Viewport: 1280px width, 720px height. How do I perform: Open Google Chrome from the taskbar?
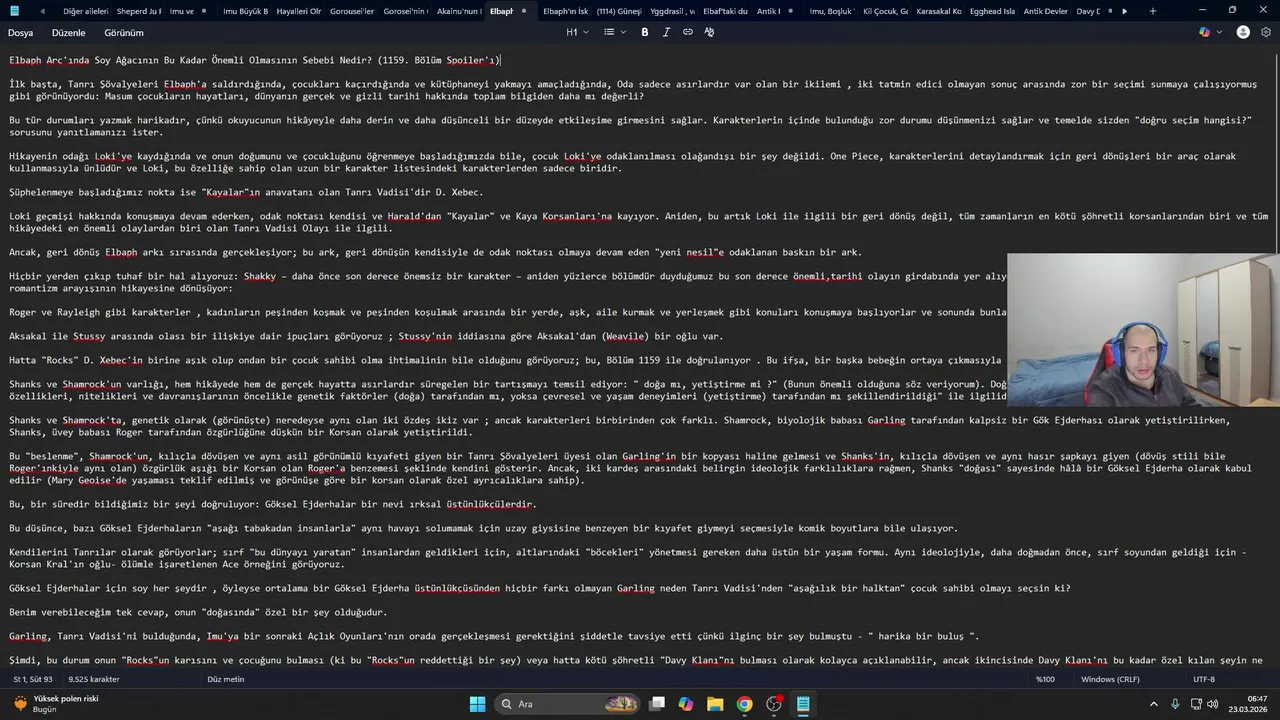pos(744,704)
